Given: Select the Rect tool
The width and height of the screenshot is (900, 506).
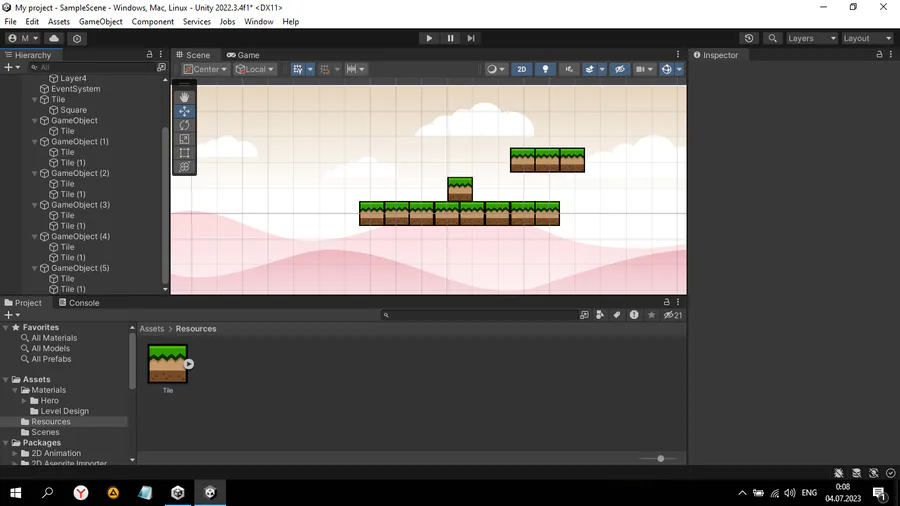Looking at the screenshot, I should 184,153.
